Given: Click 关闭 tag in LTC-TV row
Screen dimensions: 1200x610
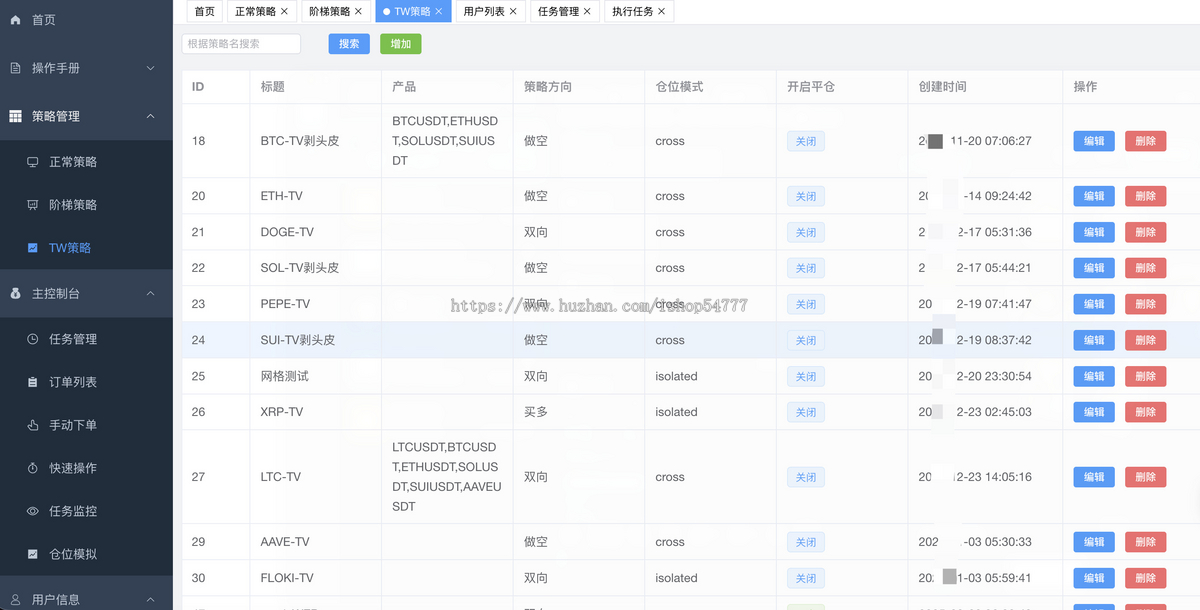Looking at the screenshot, I should click(x=806, y=477).
